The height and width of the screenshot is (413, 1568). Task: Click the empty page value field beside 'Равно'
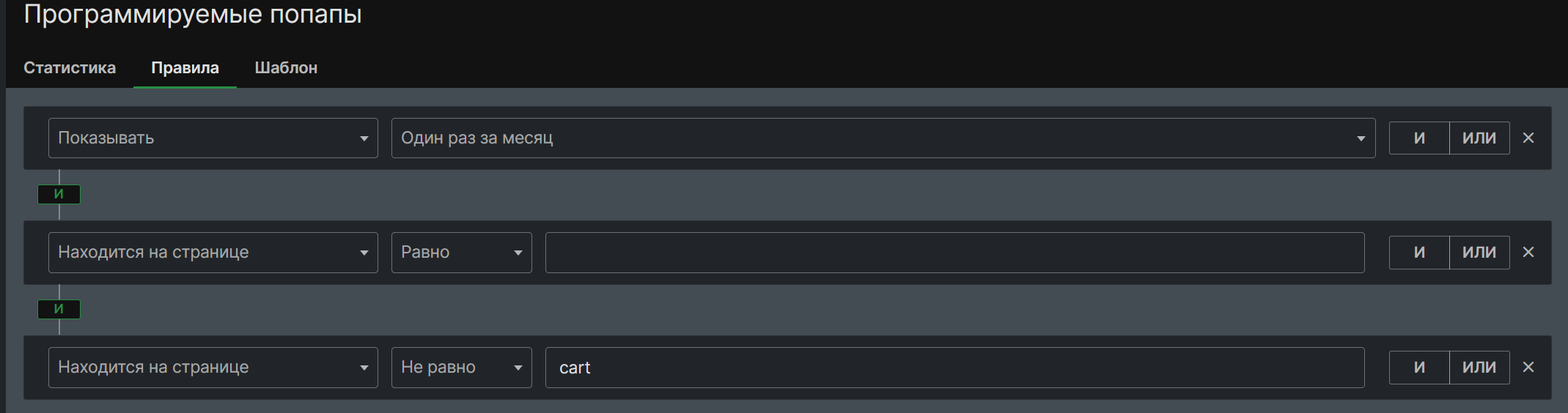(954, 252)
